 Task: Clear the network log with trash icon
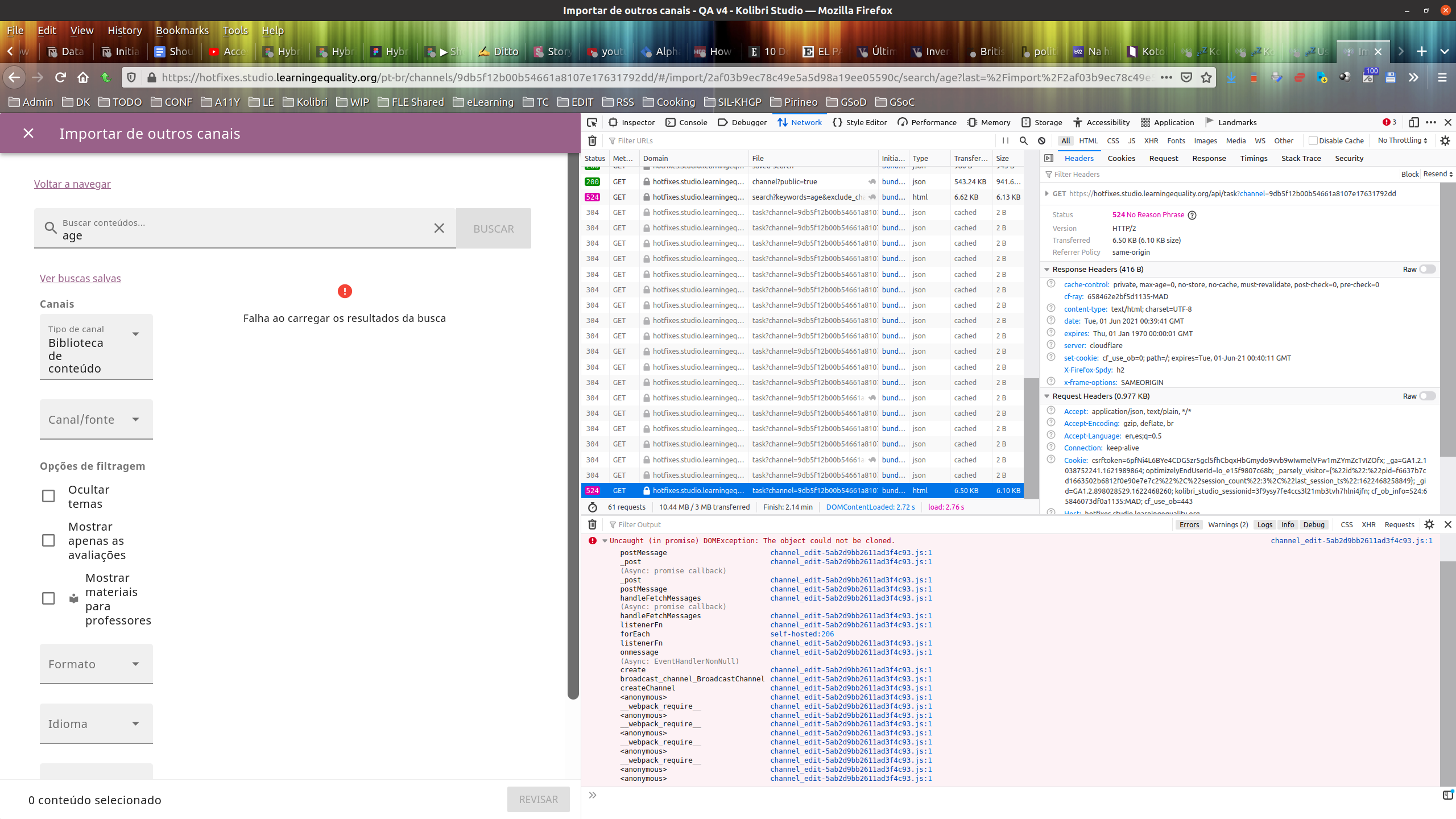(x=592, y=140)
